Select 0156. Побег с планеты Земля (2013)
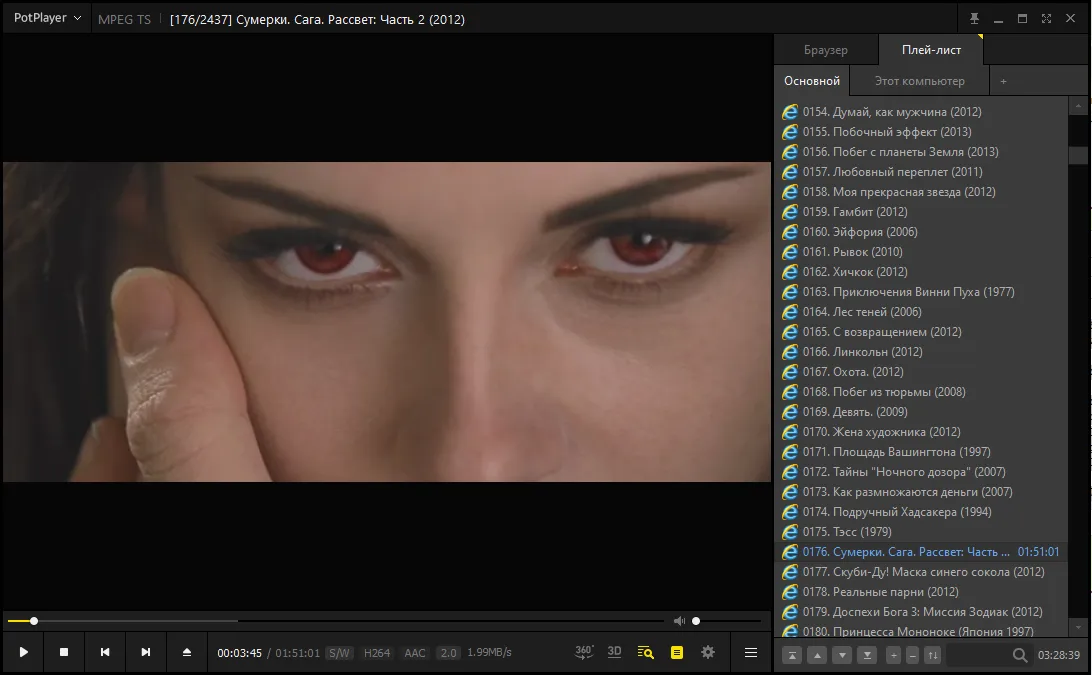Viewport: 1092px width, 675px height. tap(920, 152)
